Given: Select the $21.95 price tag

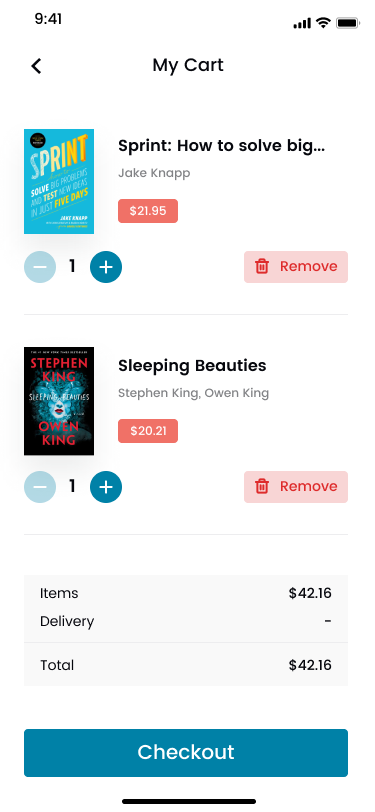Looking at the screenshot, I should tap(148, 211).
